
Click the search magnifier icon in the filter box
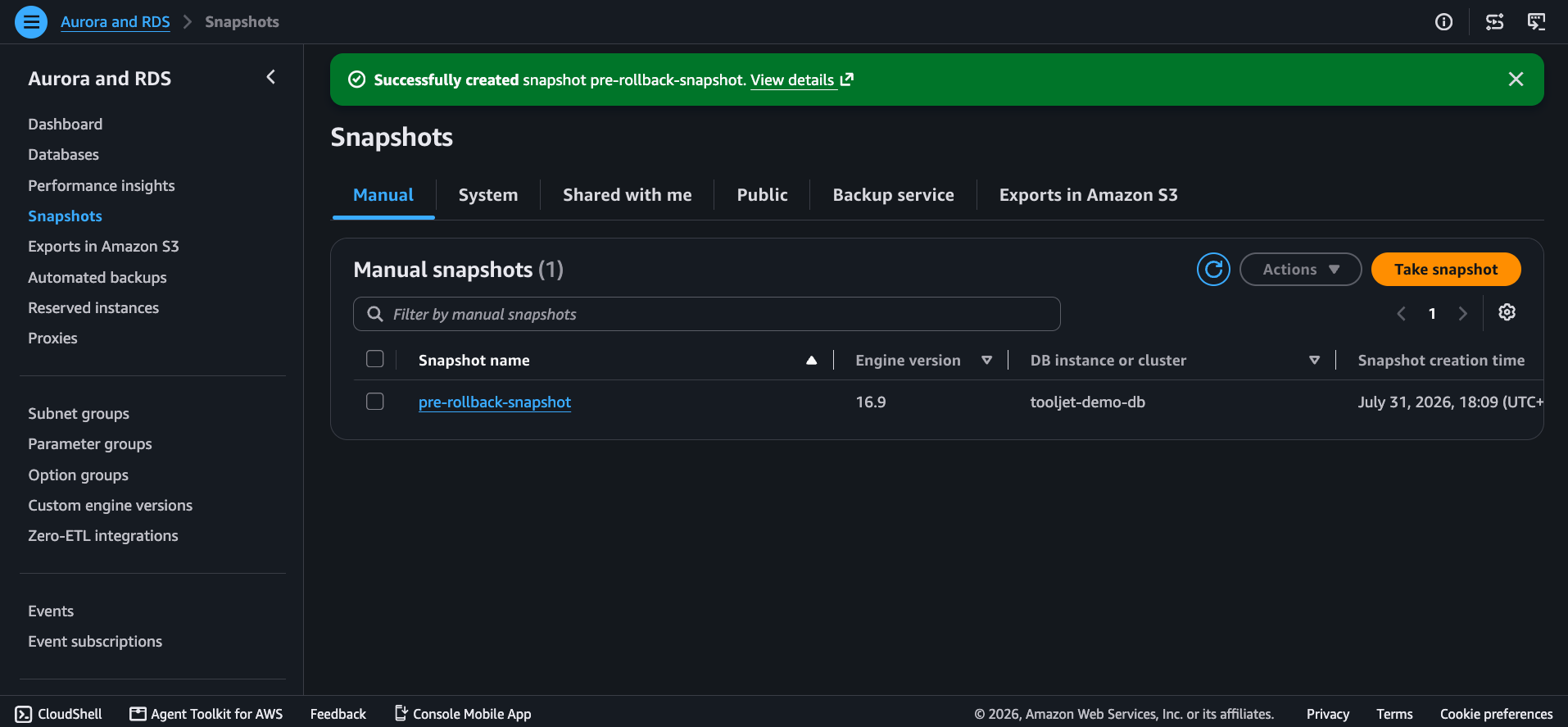coord(375,314)
